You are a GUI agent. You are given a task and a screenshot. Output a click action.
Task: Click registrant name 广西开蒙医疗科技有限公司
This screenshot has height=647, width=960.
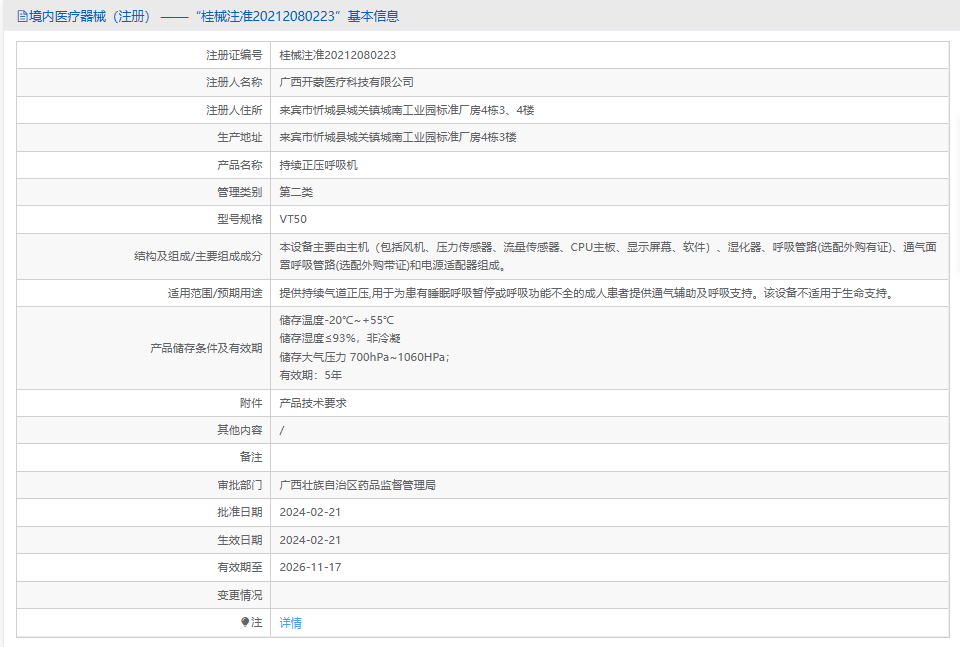[346, 82]
